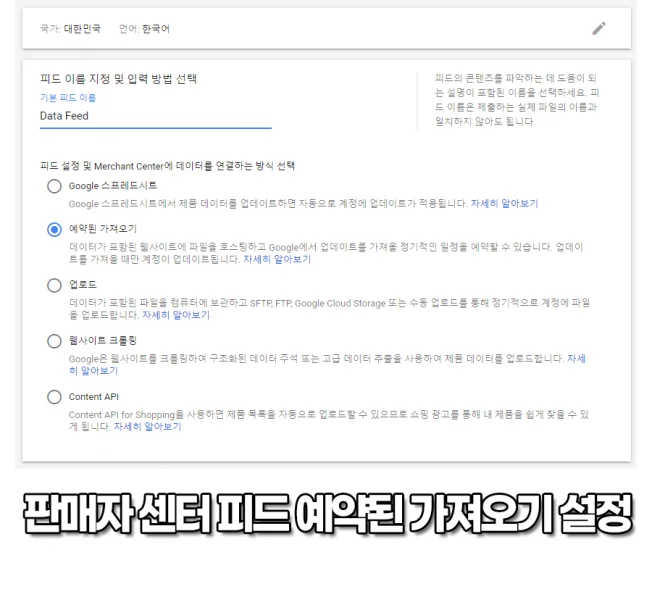Choose the Content API radio option
This screenshot has height=597, width=652.
tap(54, 397)
